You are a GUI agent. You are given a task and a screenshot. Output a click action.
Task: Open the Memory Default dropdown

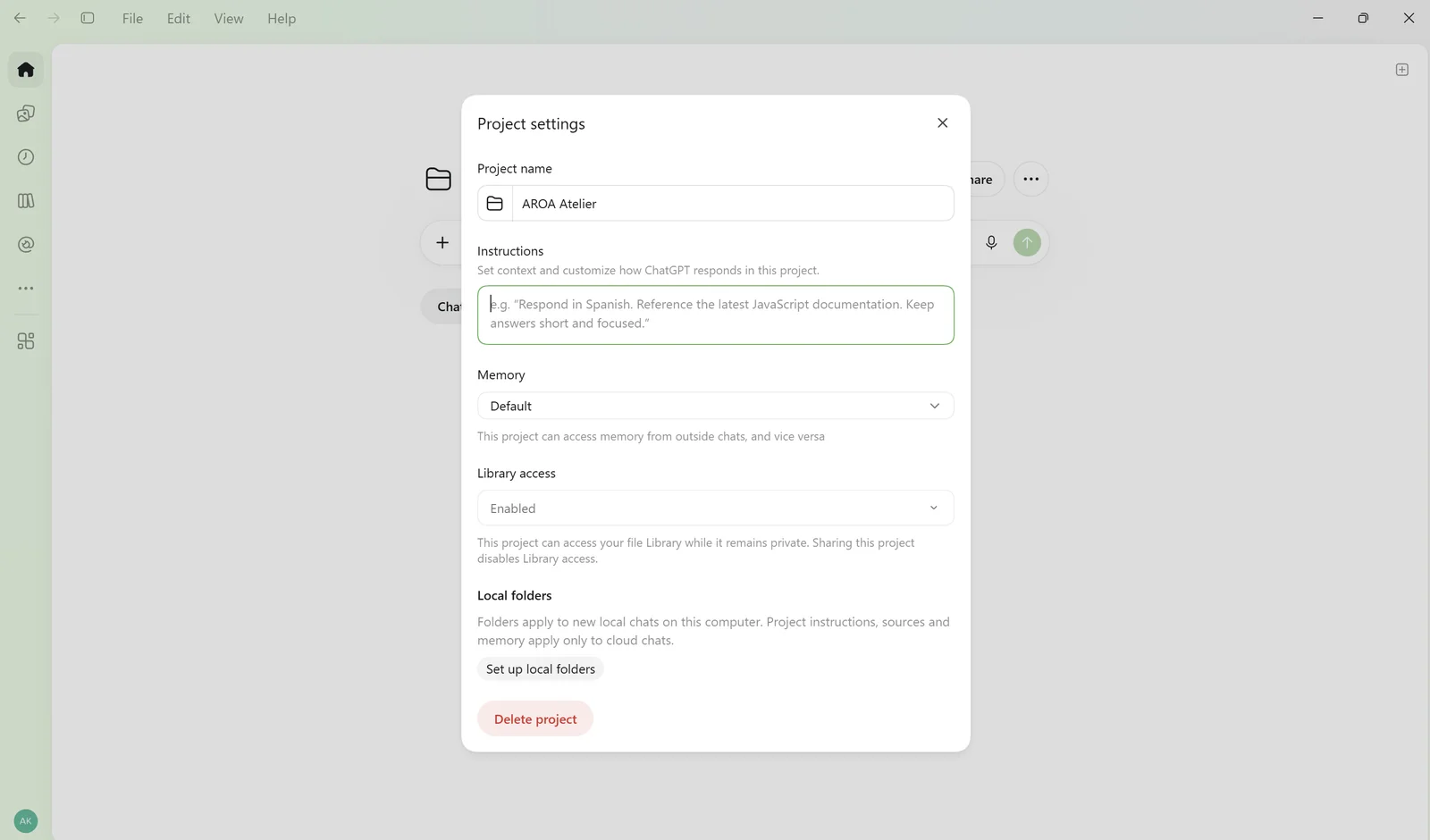pos(716,406)
